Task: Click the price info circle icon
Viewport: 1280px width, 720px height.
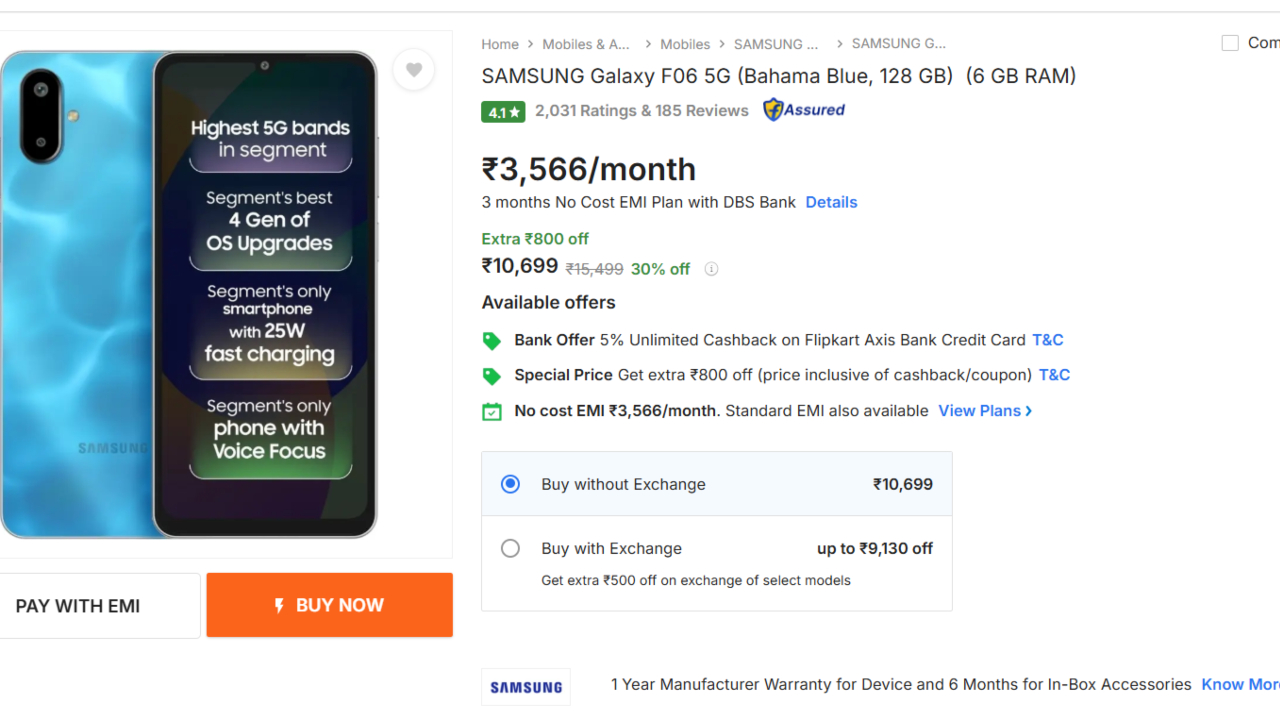Action: 711,269
